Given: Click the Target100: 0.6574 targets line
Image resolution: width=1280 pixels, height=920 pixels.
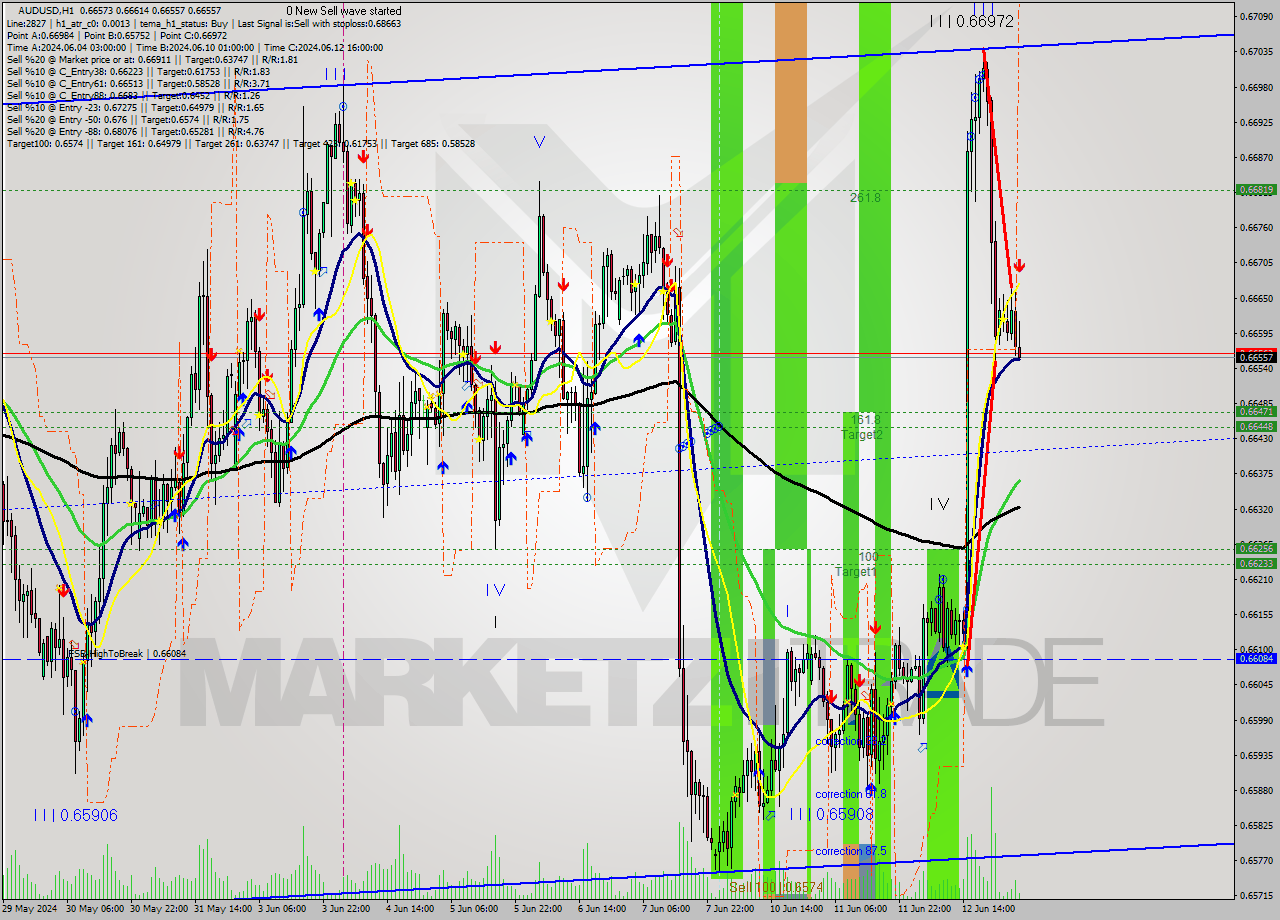Looking at the screenshot, I should tap(241, 144).
